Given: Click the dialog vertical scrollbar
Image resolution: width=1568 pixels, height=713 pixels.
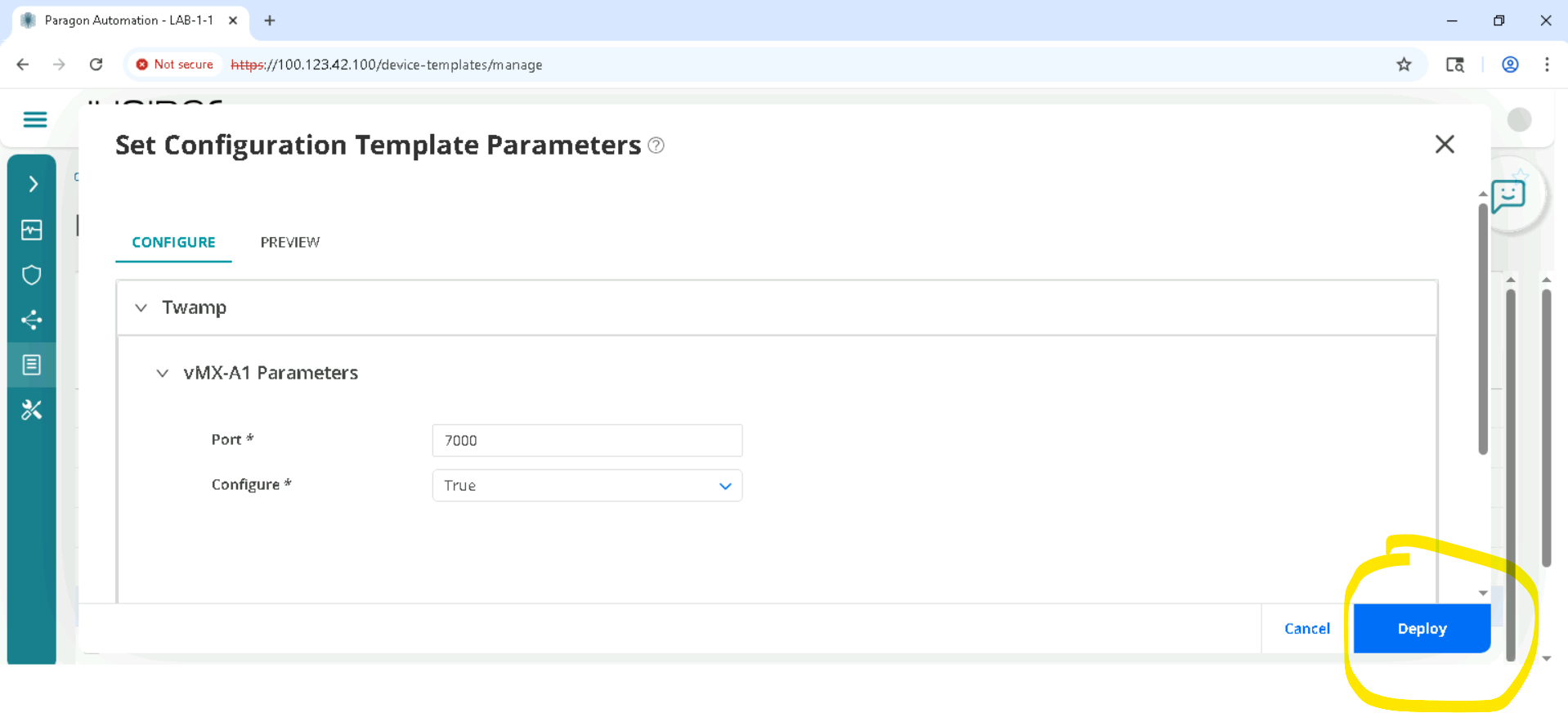Looking at the screenshot, I should click(x=1482, y=327).
